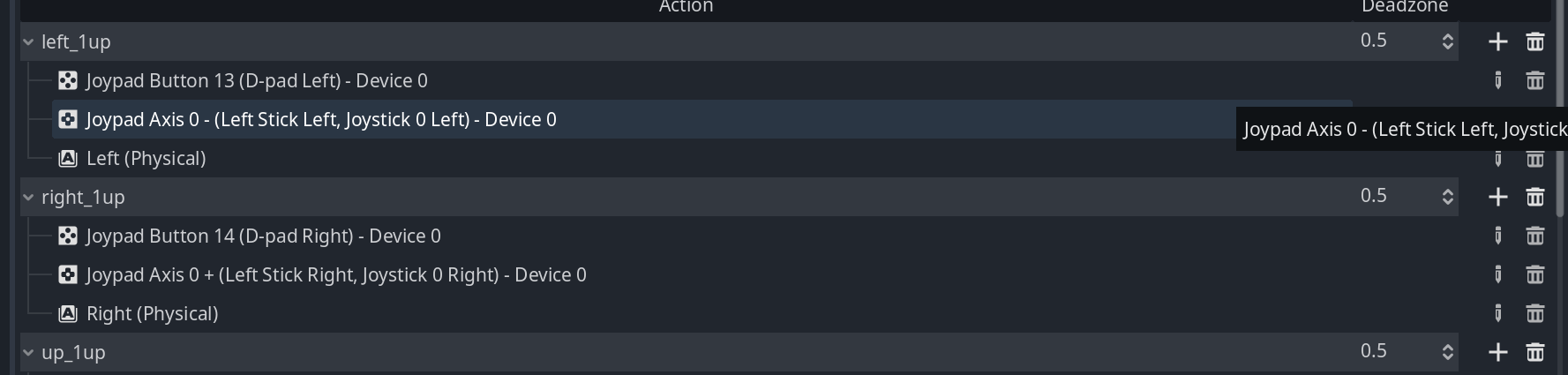Screen dimensions: 1568x375
Task: Collapse the up_1up action tree
Action: (28, 352)
